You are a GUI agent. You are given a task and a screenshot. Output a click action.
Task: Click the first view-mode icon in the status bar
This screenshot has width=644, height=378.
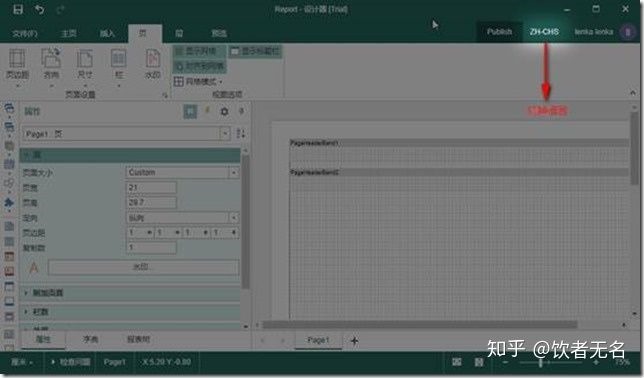[x=457, y=362]
